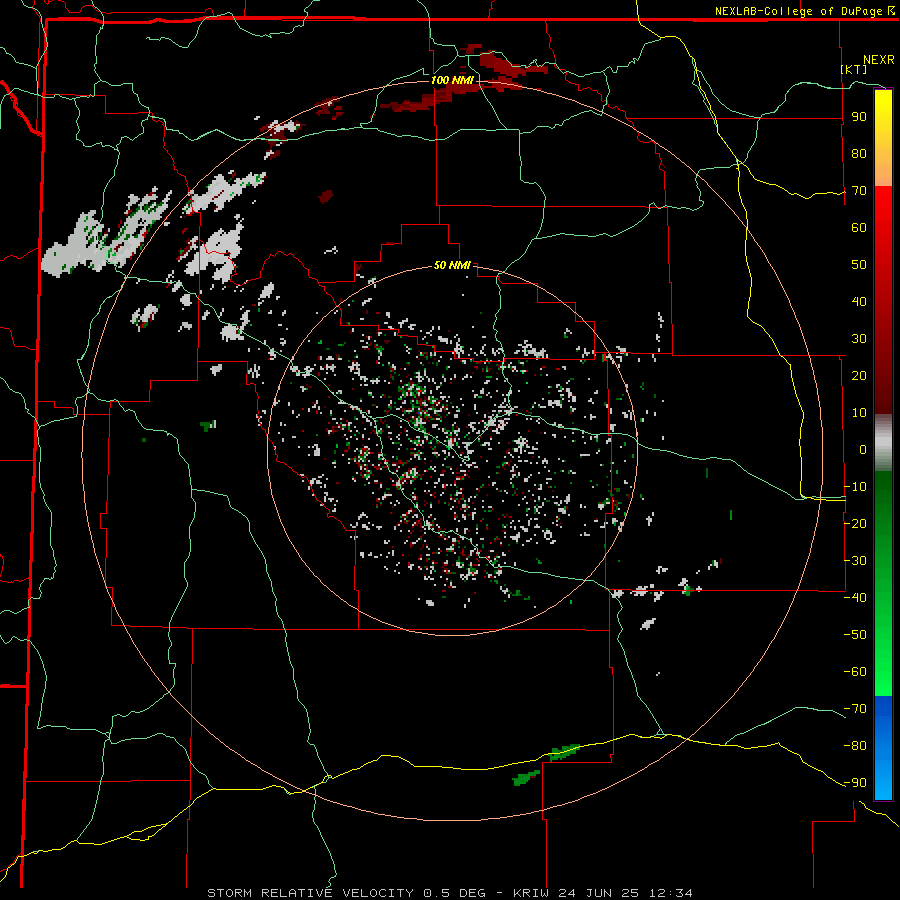Click the [KT] units label

pos(854,69)
